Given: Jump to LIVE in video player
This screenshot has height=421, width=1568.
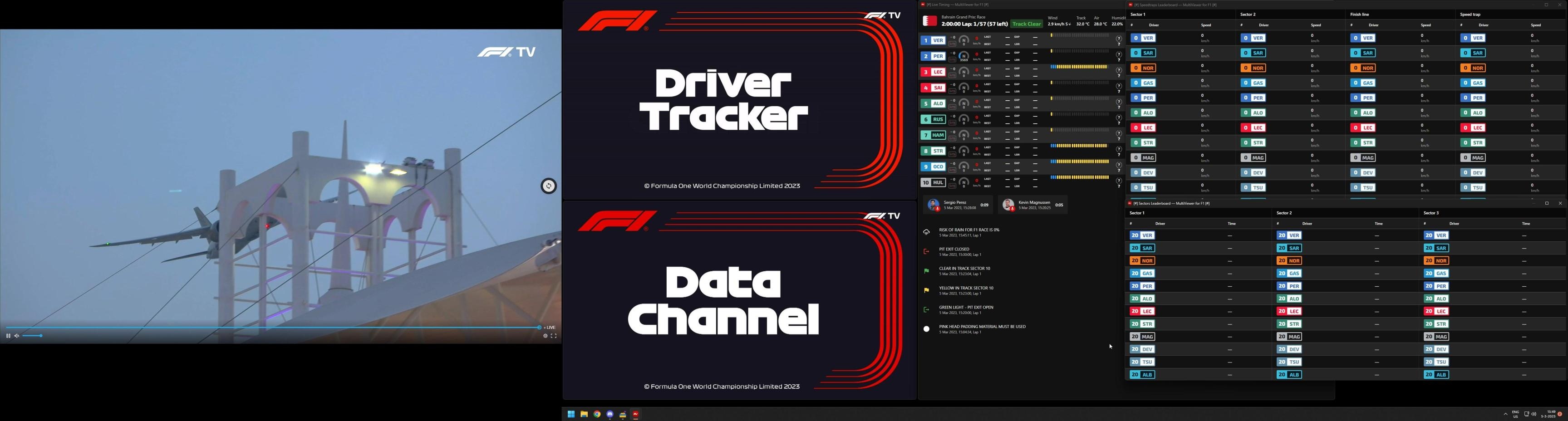Looking at the screenshot, I should point(549,327).
